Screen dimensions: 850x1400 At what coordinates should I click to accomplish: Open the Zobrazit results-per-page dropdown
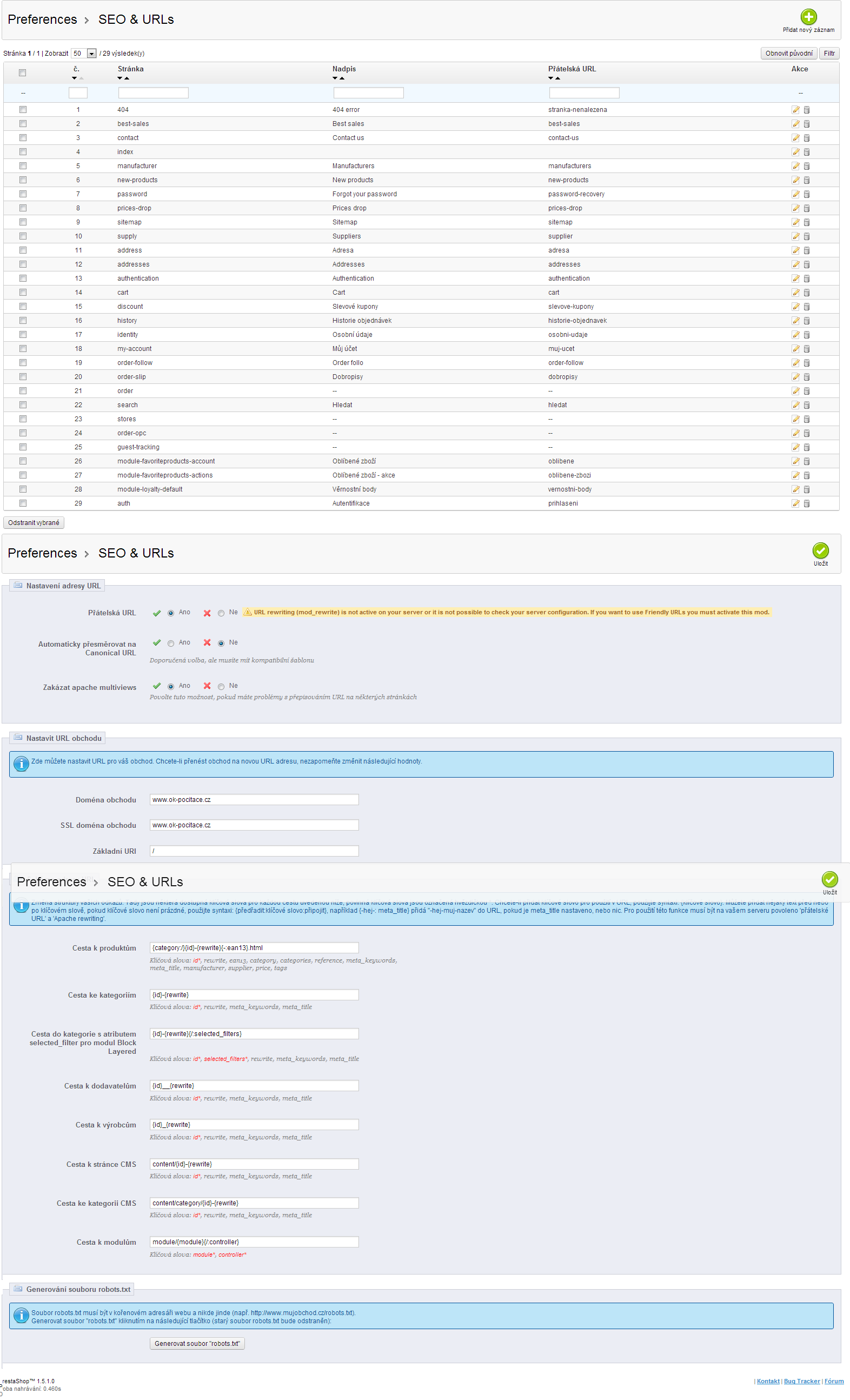pyautogui.click(x=83, y=54)
